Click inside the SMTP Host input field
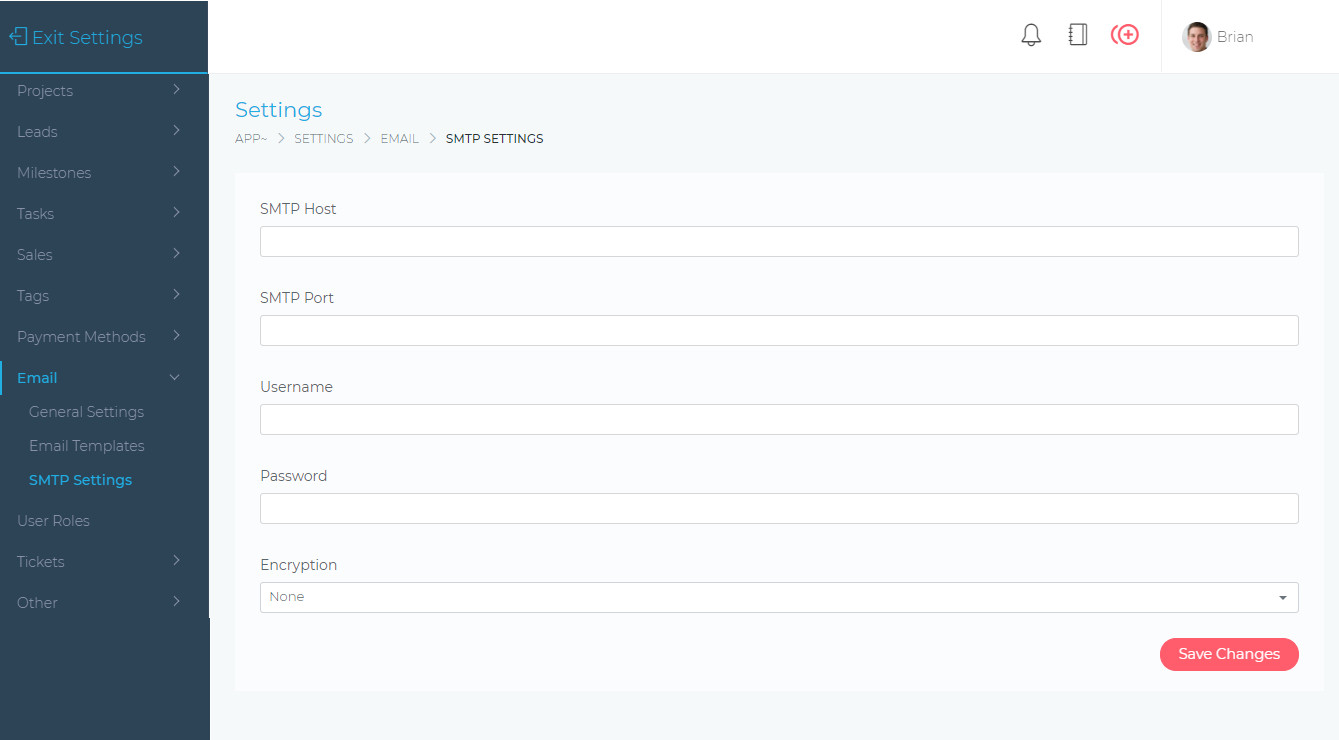This screenshot has height=740, width=1339. [779, 241]
